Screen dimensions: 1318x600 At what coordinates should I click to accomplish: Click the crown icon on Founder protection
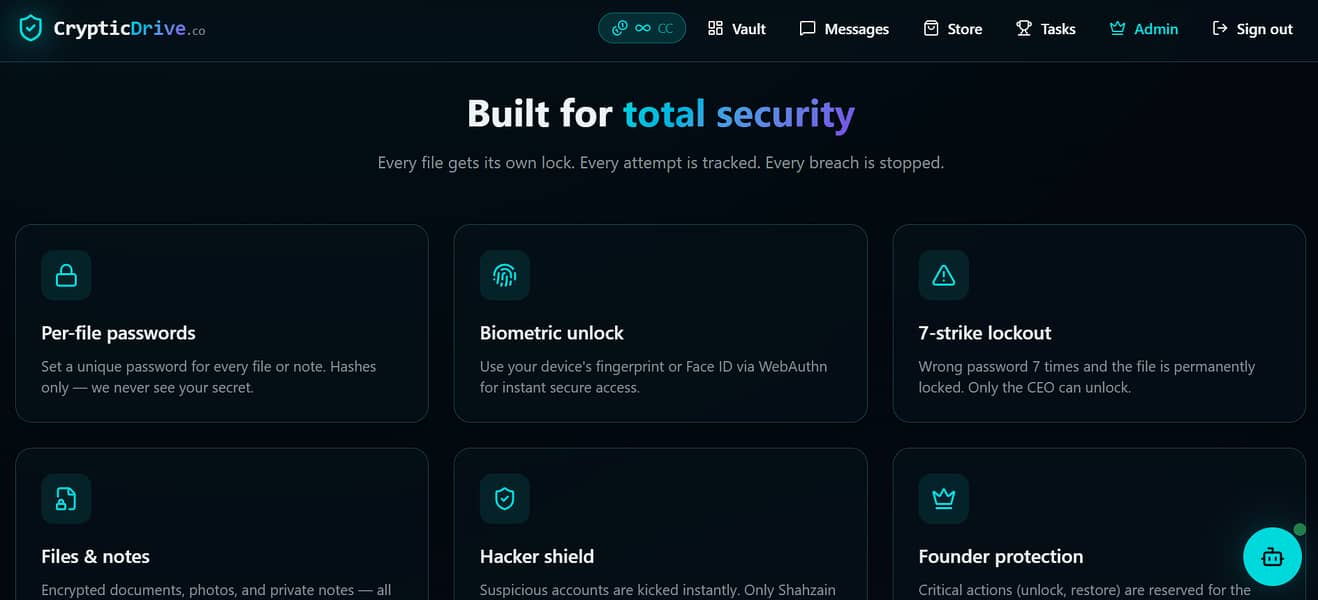pos(944,499)
